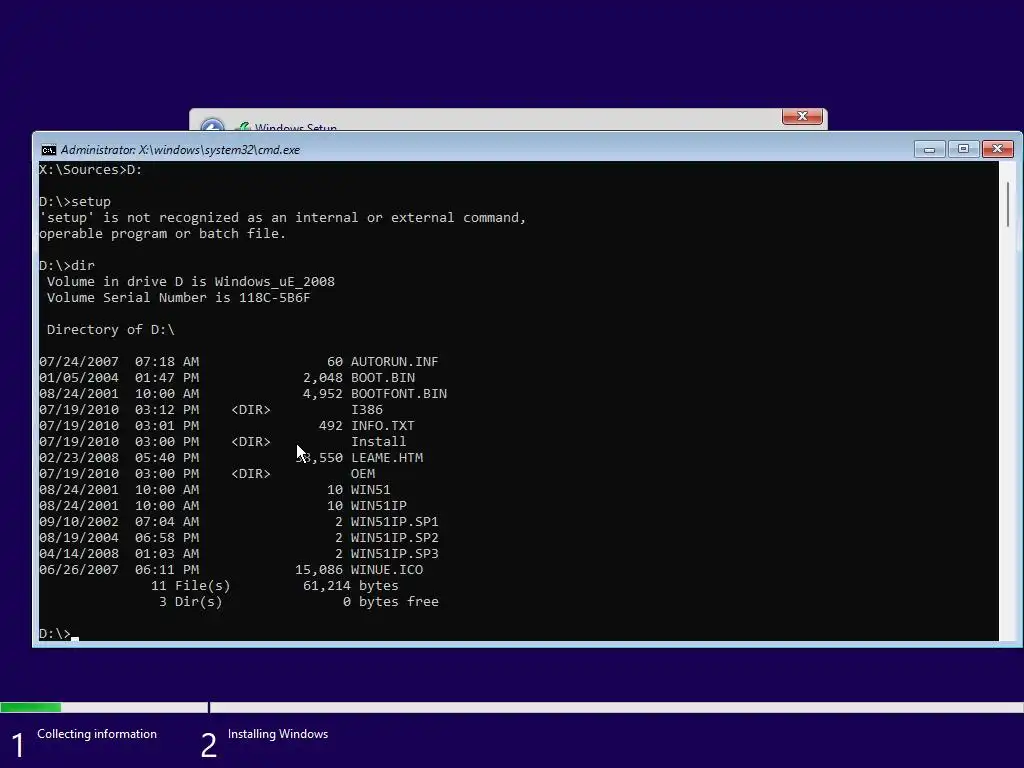
Task: Close the Windows Setup dialog behind
Action: click(x=802, y=116)
